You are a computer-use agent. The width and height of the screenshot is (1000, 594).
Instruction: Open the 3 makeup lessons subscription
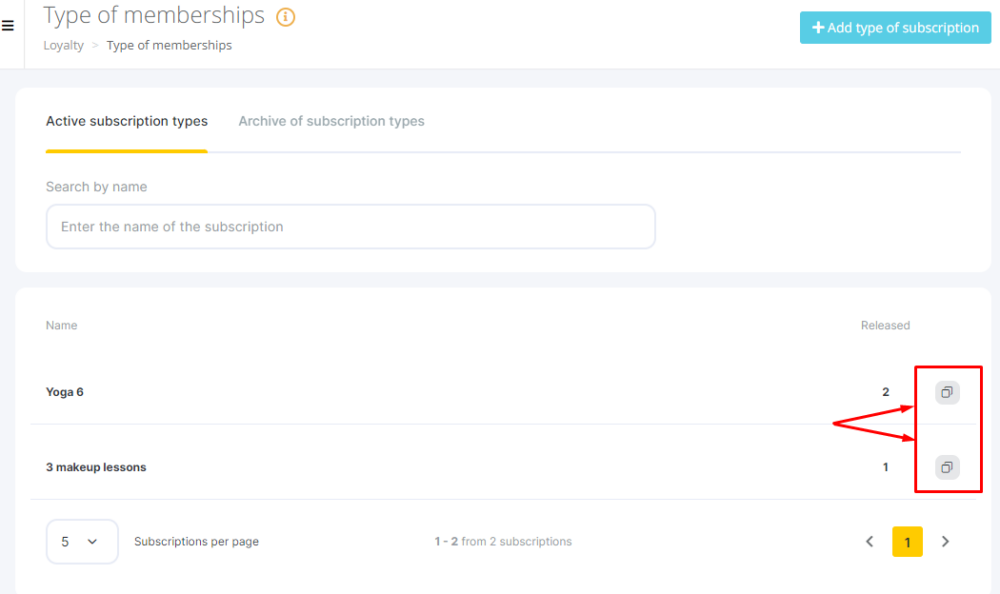tap(96, 467)
